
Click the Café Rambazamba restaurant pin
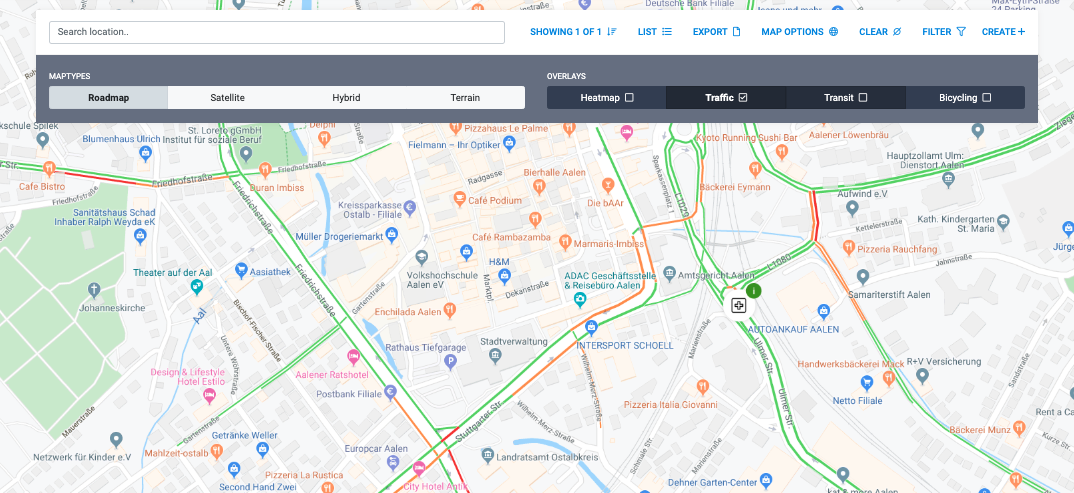pyautogui.click(x=536, y=219)
